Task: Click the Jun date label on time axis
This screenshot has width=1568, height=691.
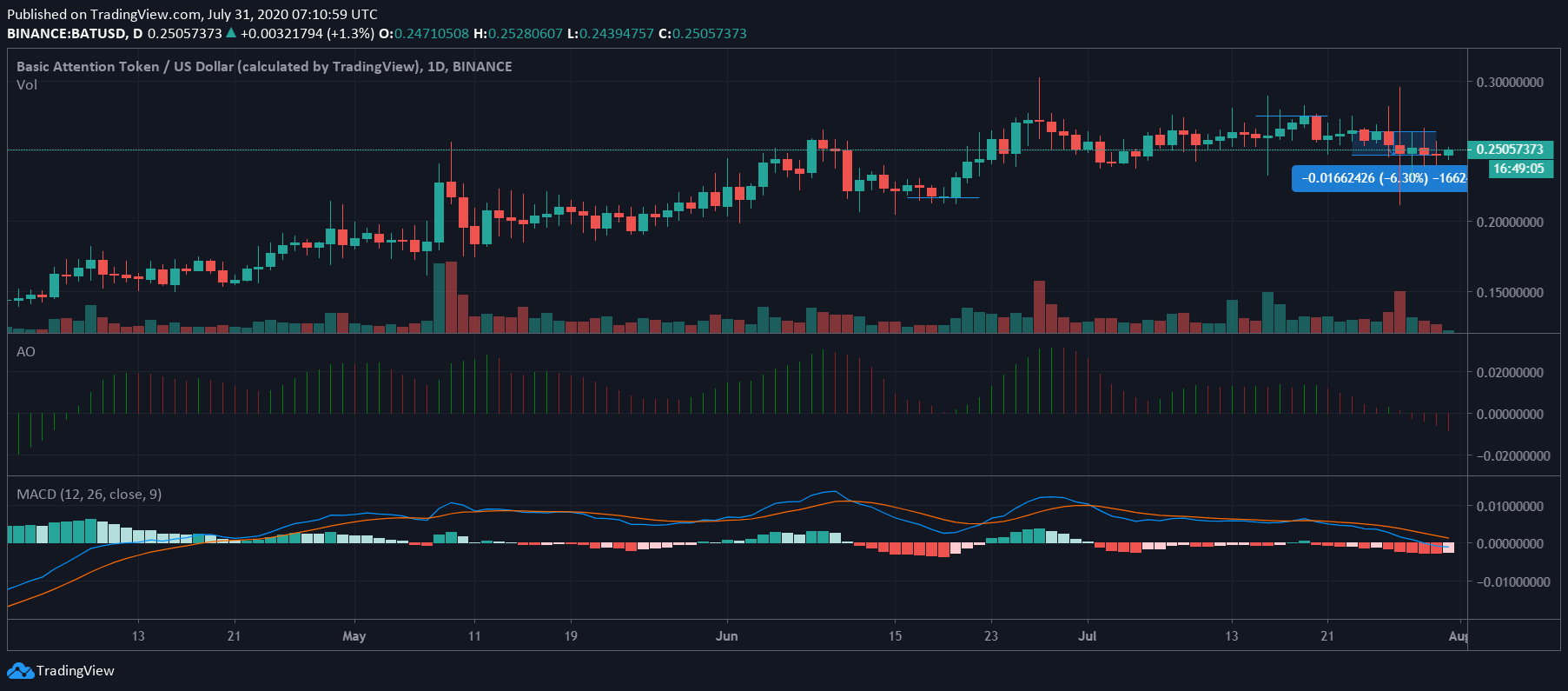Action: (727, 636)
